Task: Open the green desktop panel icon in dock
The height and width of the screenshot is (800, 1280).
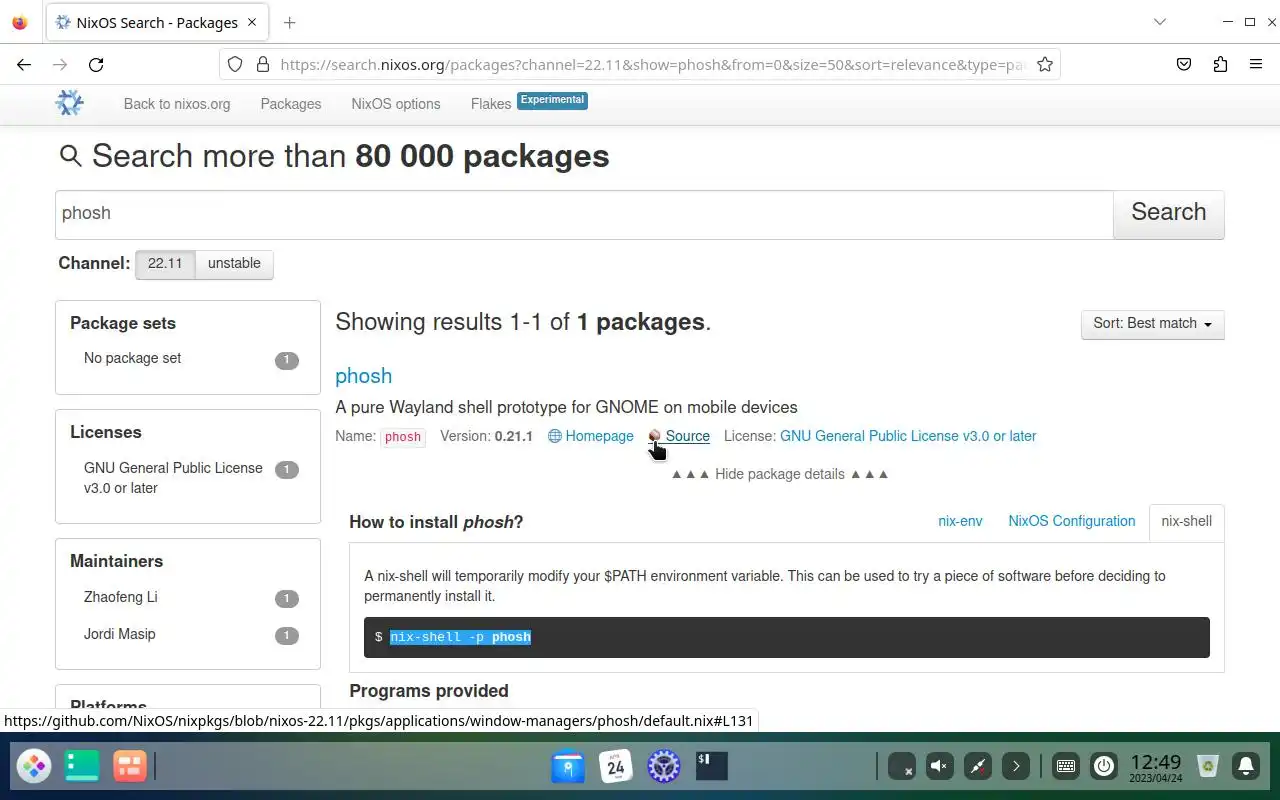Action: [x=82, y=767]
